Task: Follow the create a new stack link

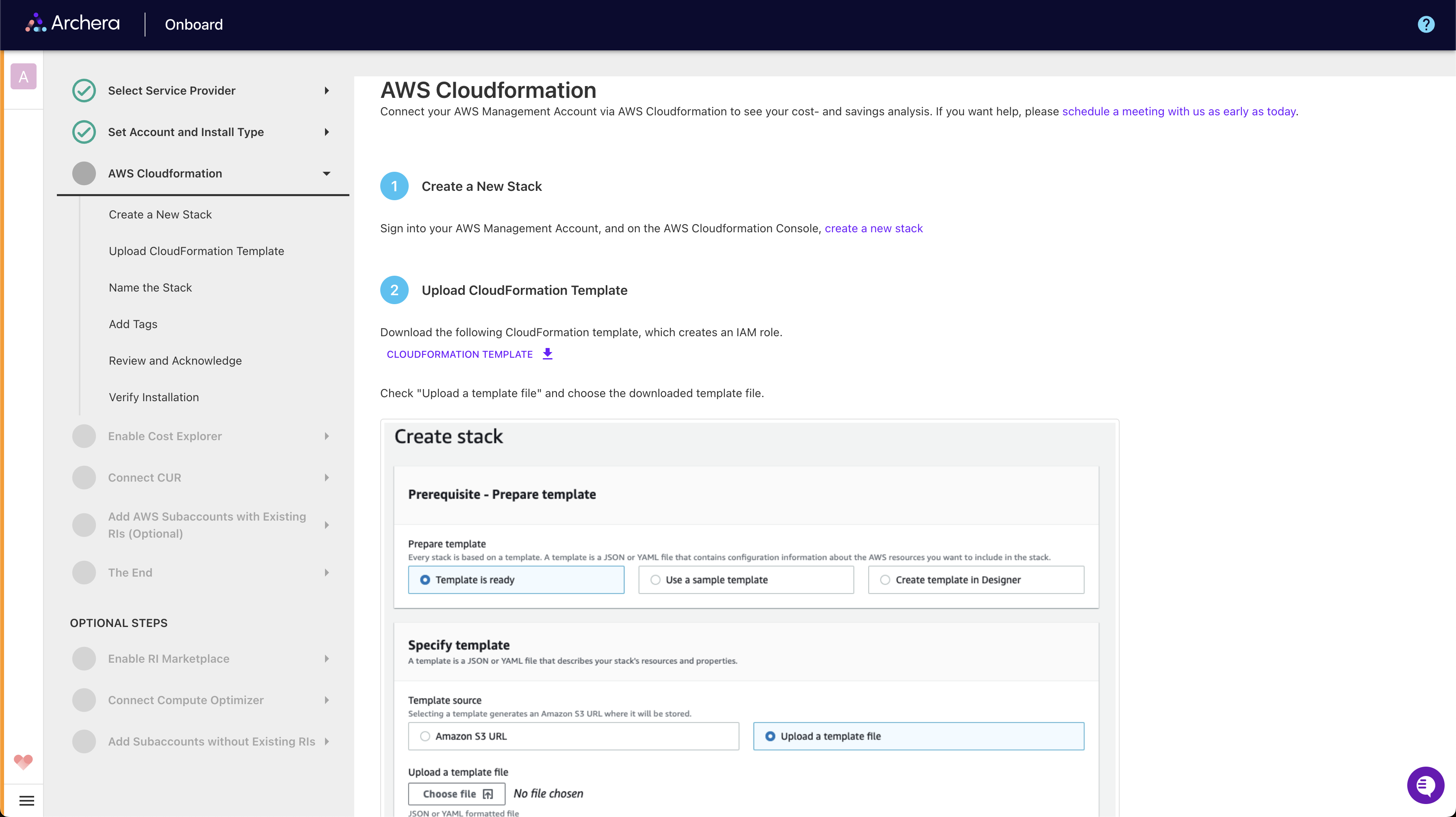Action: pos(874,228)
